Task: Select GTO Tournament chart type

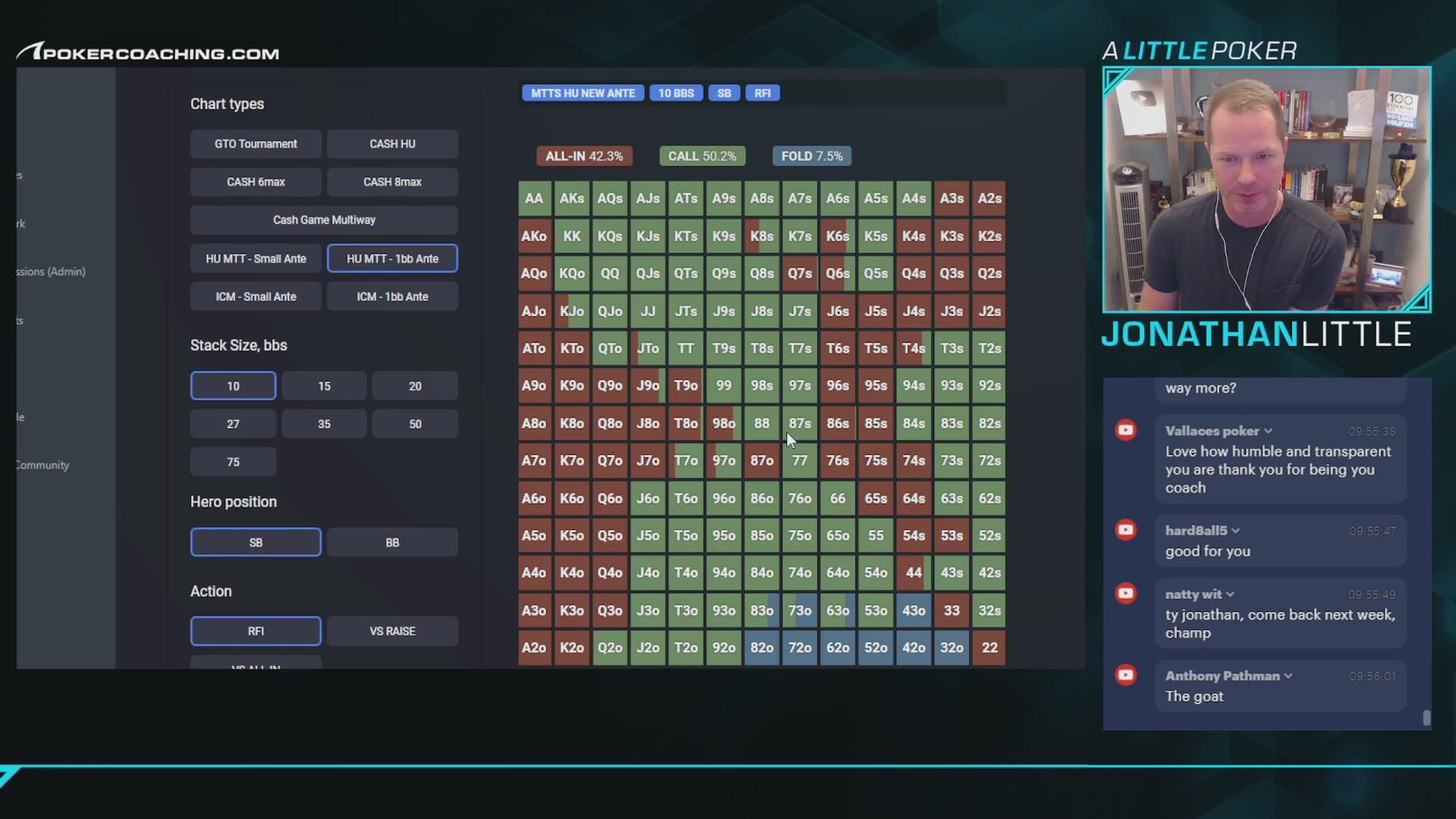Action: tap(256, 143)
